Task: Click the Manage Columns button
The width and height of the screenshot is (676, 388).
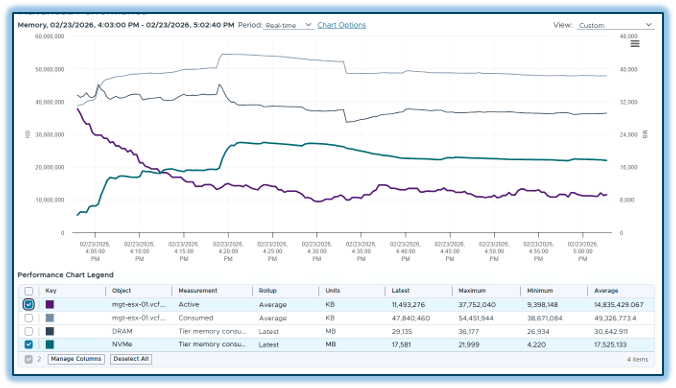Action: tap(76, 359)
